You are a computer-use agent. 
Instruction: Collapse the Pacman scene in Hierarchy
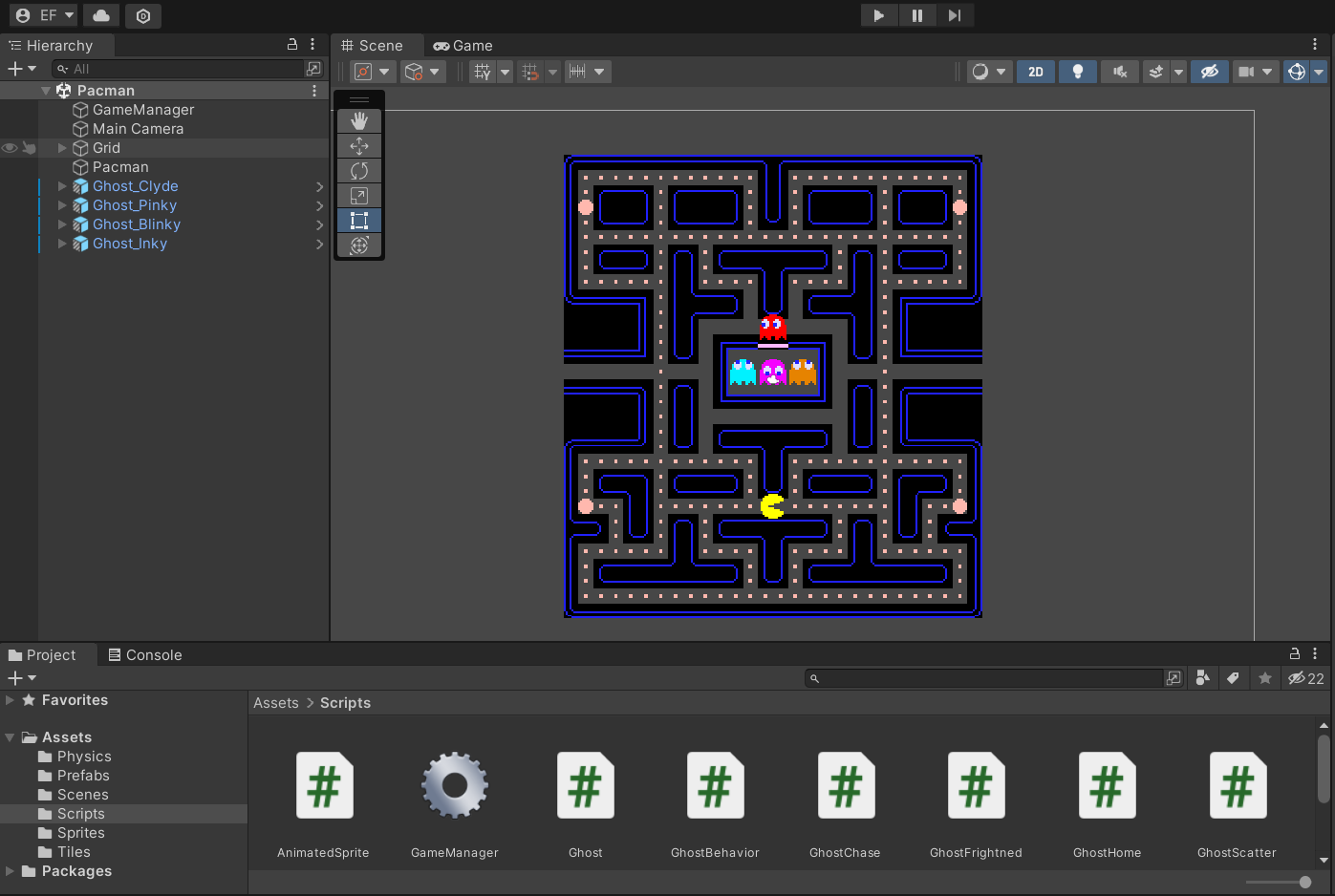tap(45, 91)
